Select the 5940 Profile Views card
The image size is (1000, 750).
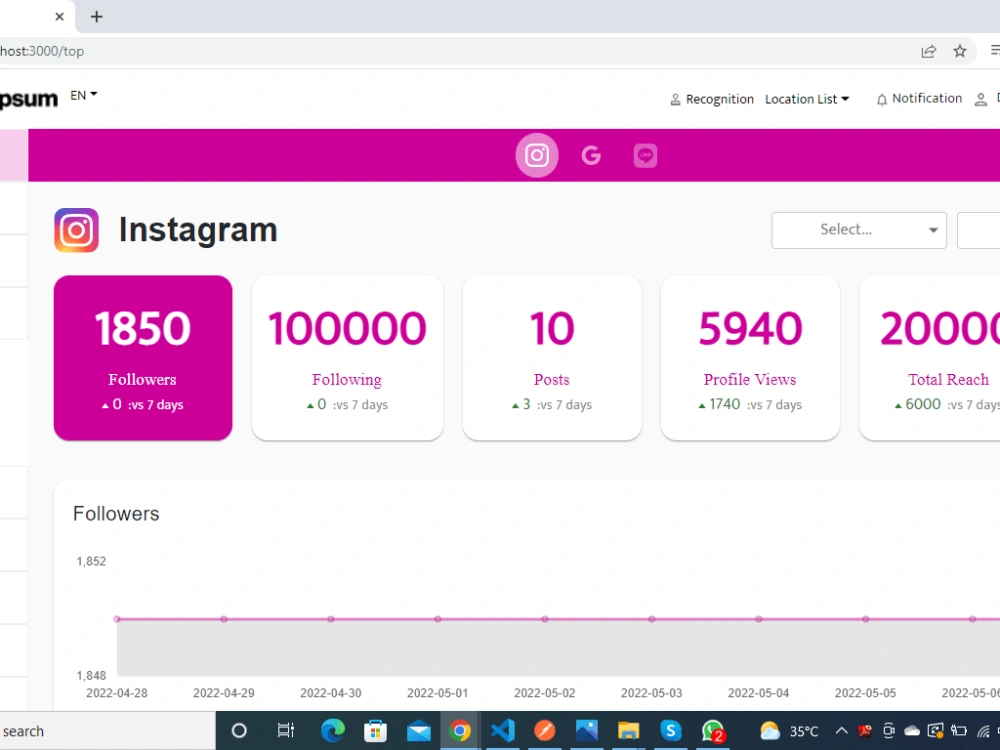[x=750, y=358]
